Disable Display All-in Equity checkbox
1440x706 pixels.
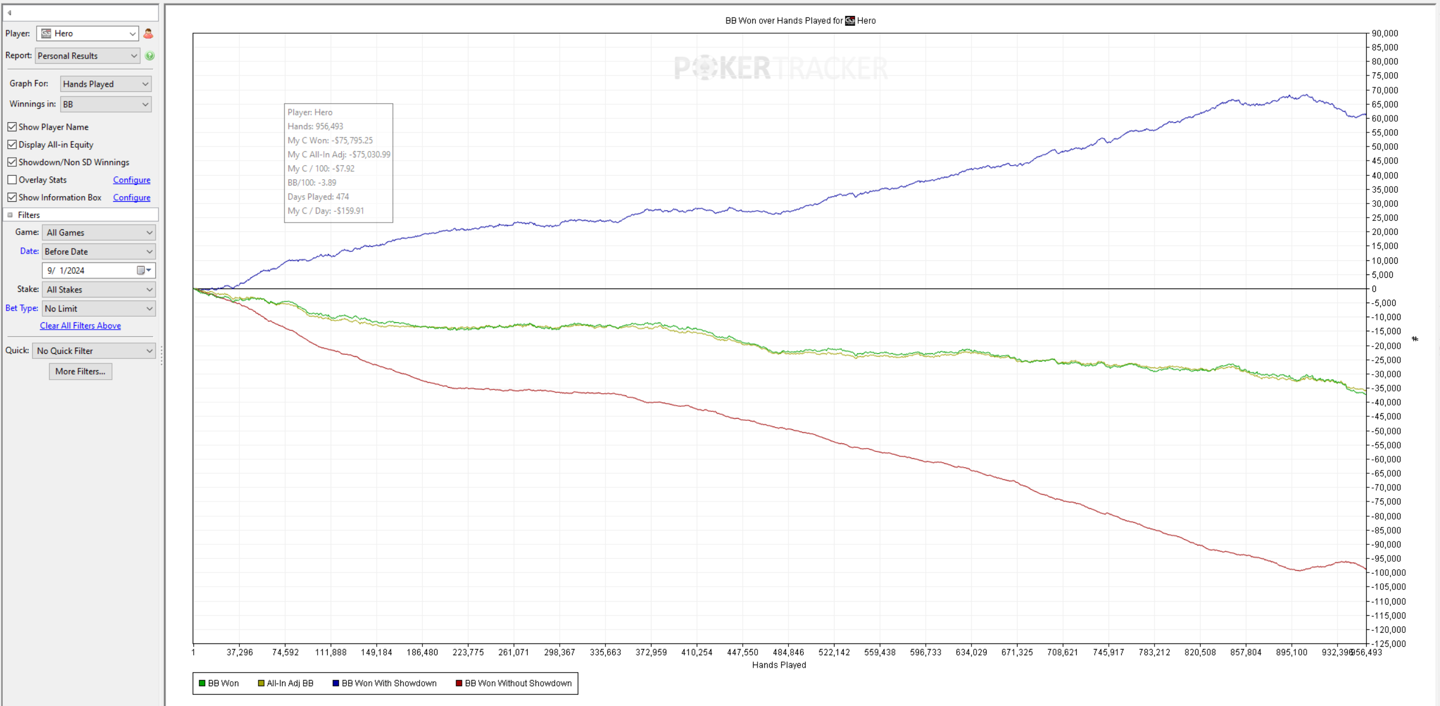[12, 145]
